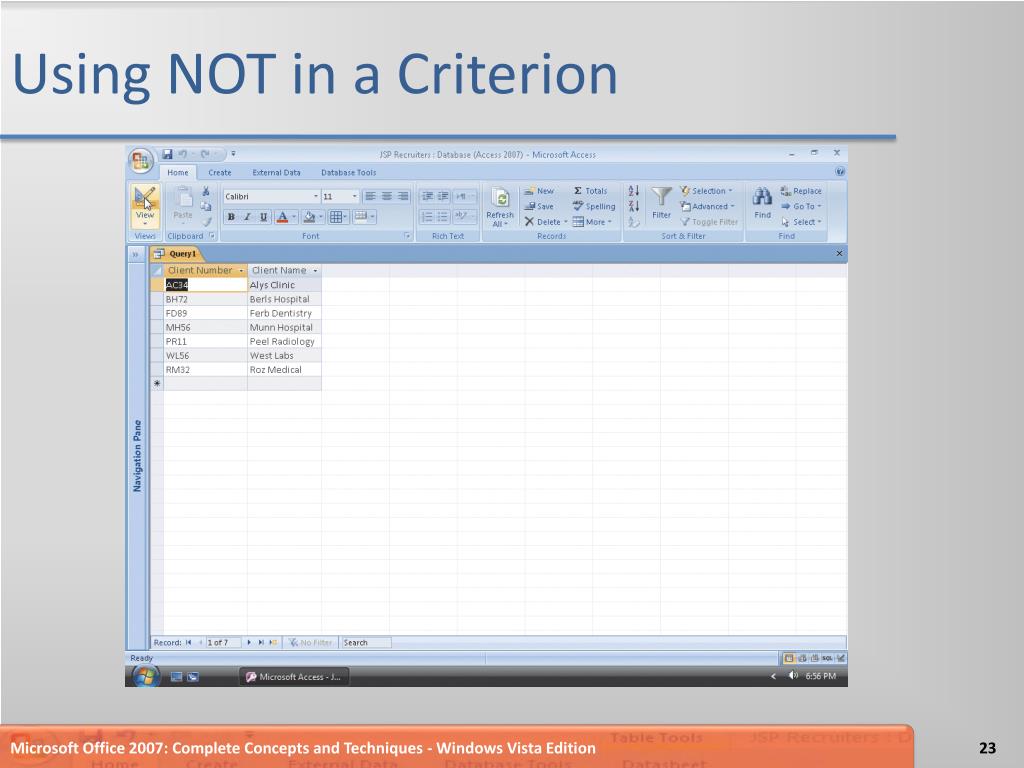Expand the Navigation Pane with chevron button
Image resolution: width=1024 pixels, height=768 pixels.
pos(135,254)
